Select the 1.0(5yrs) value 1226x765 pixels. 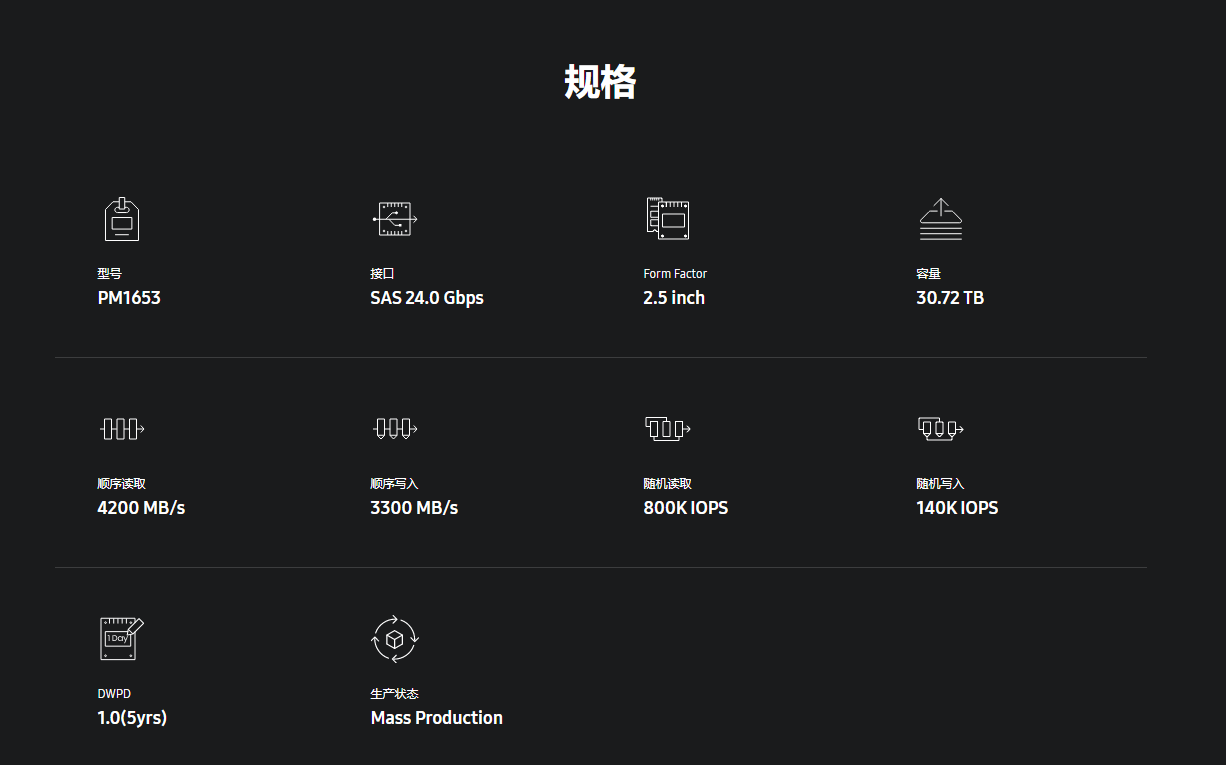point(132,718)
